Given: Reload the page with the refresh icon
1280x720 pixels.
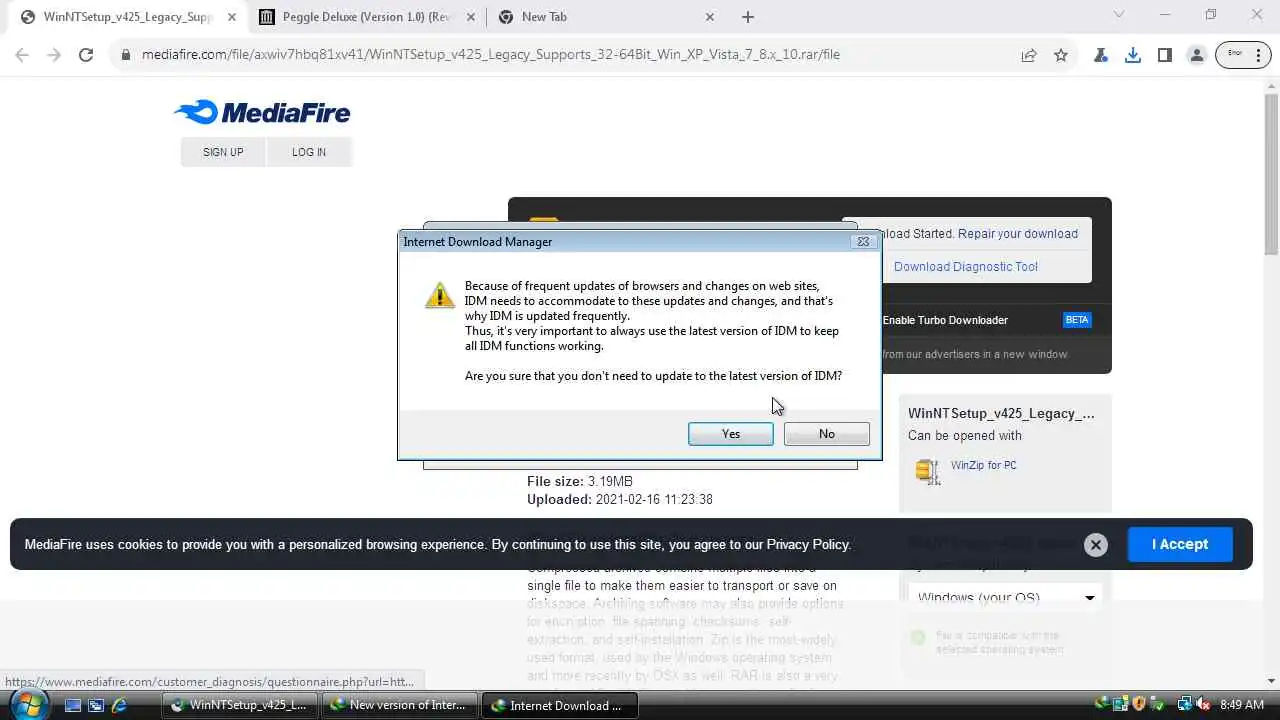Looking at the screenshot, I should point(86,55).
